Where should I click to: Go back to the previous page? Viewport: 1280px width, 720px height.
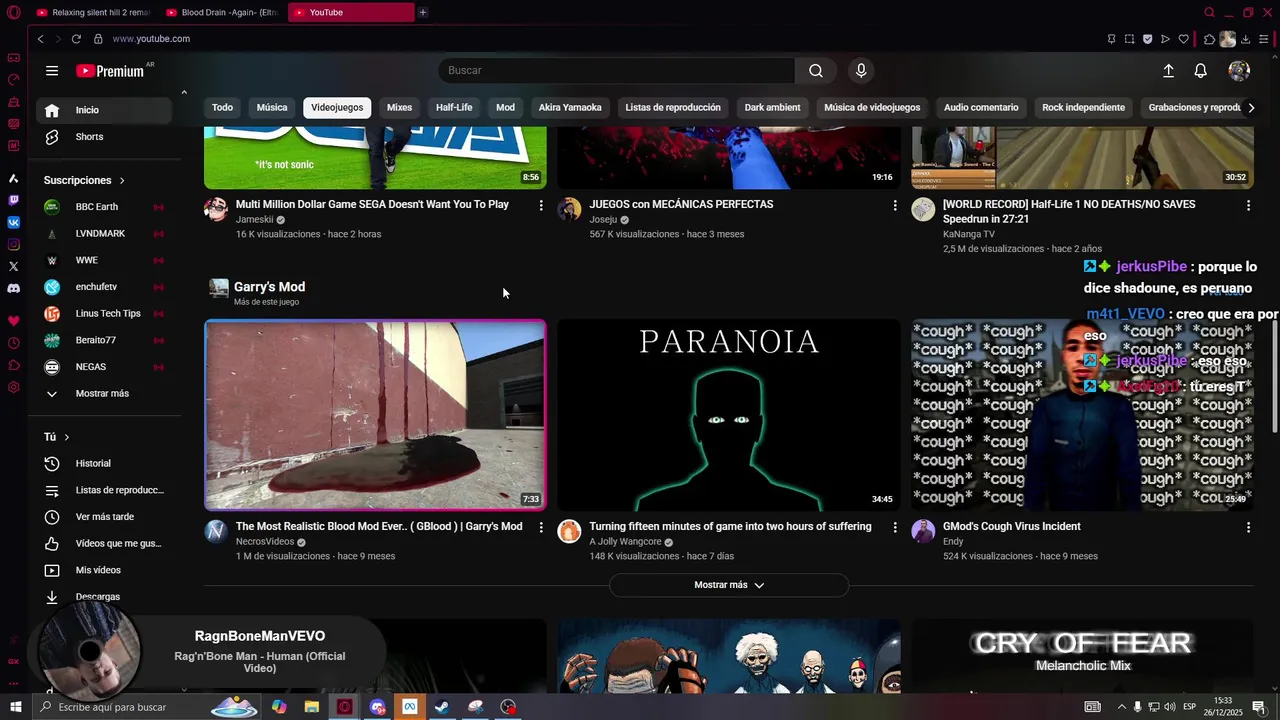(x=40, y=39)
